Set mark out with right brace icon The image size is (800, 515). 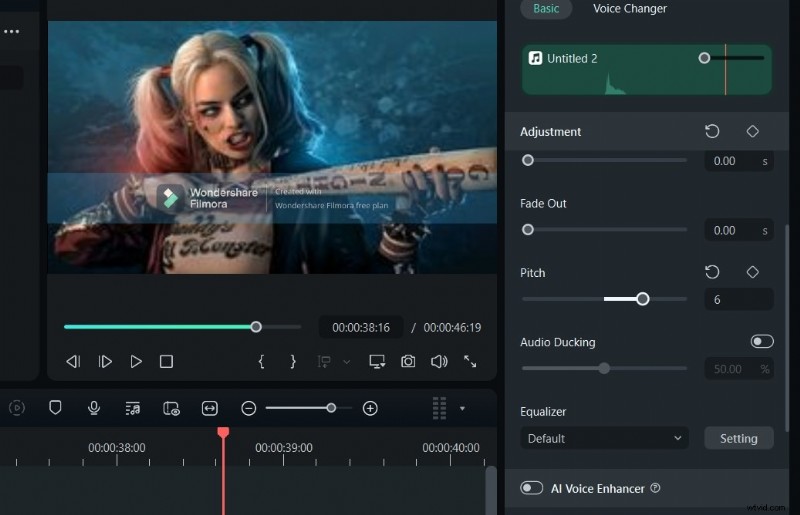293,361
